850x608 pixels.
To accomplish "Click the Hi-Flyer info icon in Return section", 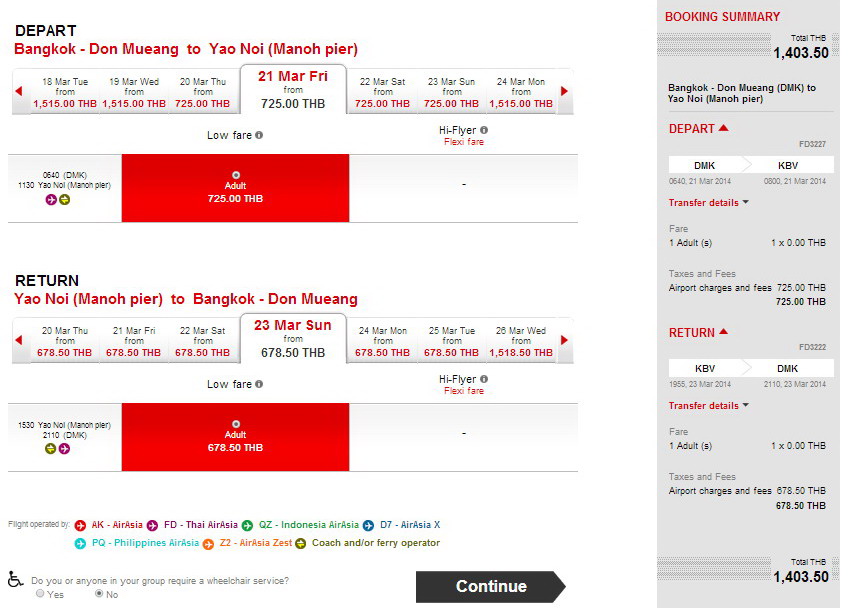I will pos(484,380).
